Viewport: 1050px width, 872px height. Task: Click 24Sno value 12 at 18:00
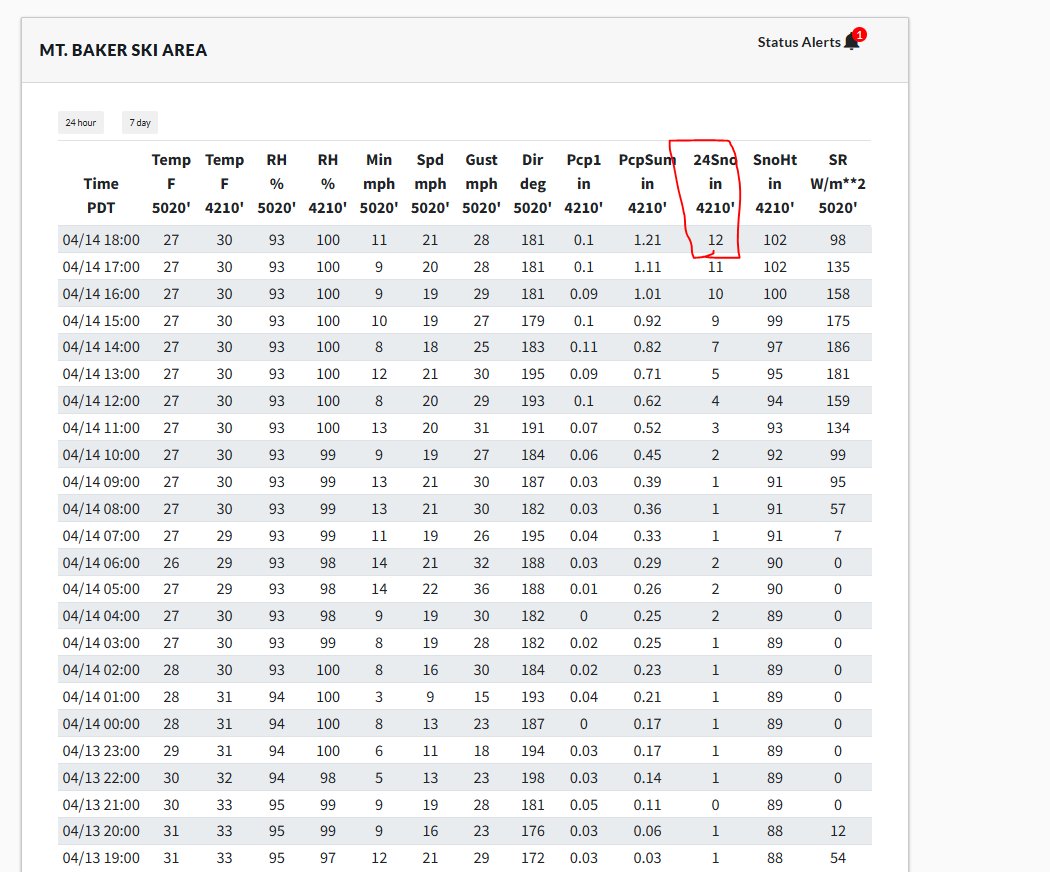pyautogui.click(x=715, y=240)
